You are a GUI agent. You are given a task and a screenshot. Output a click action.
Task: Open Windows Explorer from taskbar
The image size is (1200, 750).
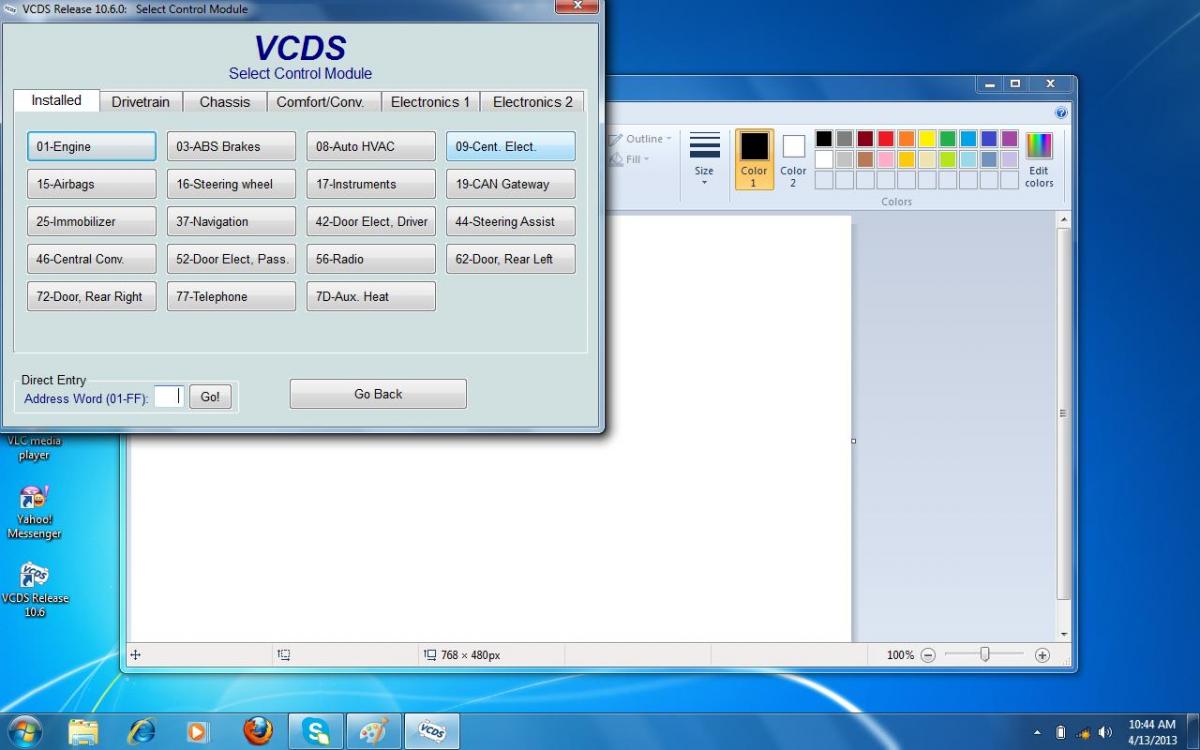tap(84, 732)
